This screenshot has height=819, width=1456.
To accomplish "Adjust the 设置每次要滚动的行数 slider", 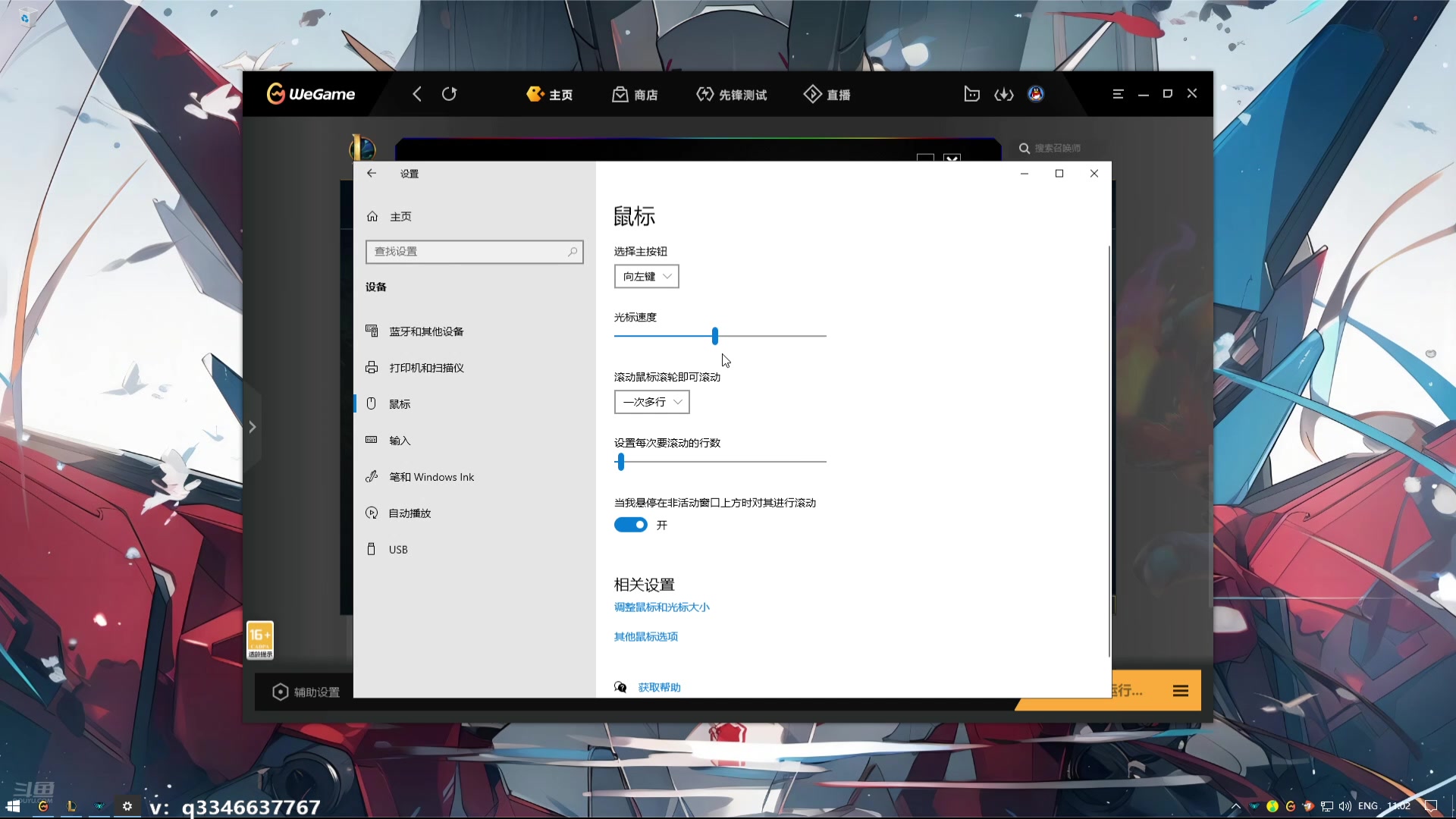I will coord(621,462).
